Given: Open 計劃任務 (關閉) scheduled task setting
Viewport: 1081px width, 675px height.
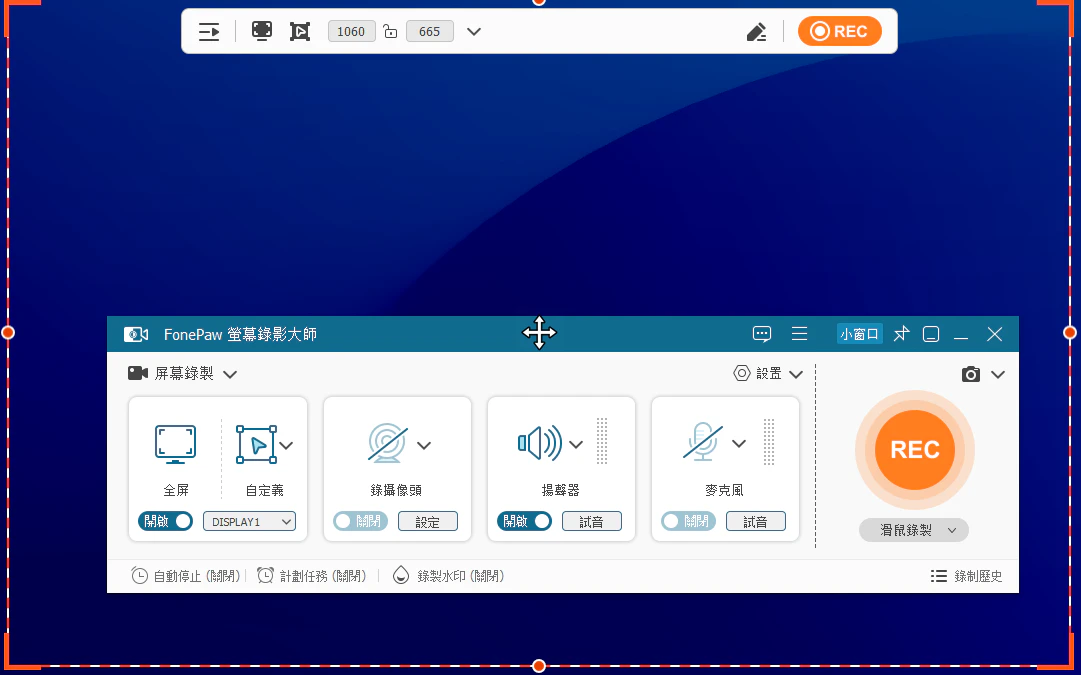Looking at the screenshot, I should pyautogui.click(x=312, y=576).
